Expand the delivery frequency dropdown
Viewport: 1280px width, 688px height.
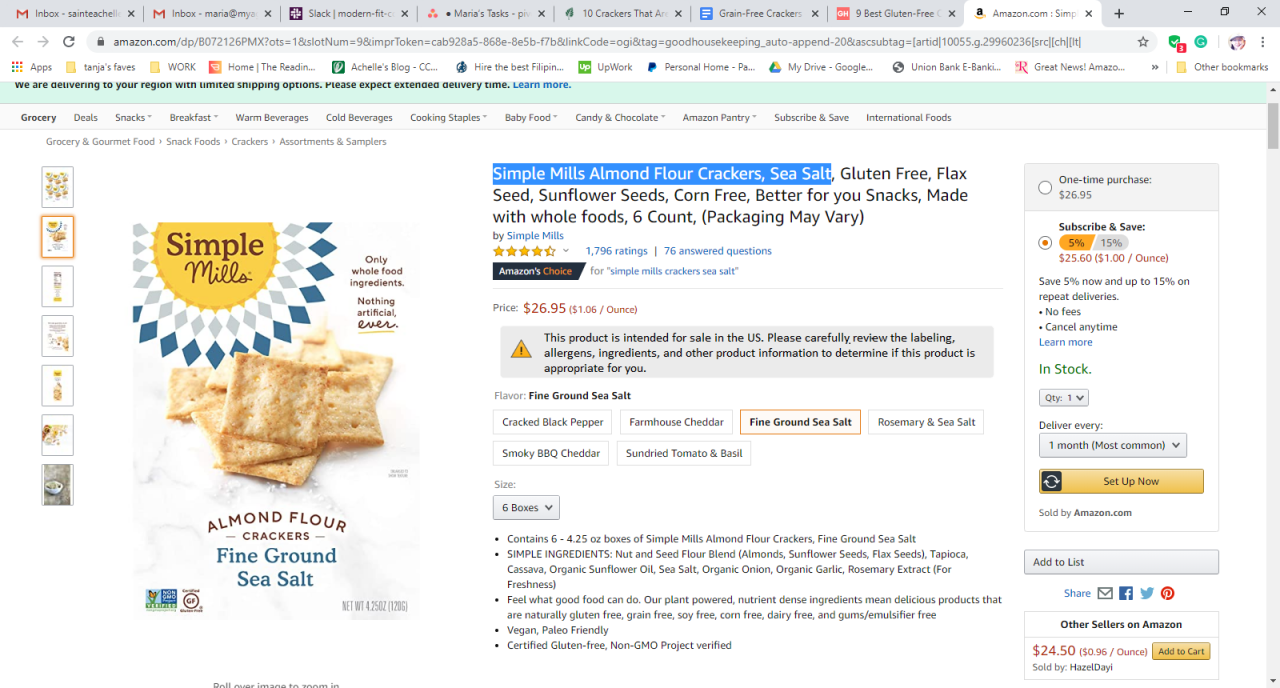click(x=1112, y=445)
